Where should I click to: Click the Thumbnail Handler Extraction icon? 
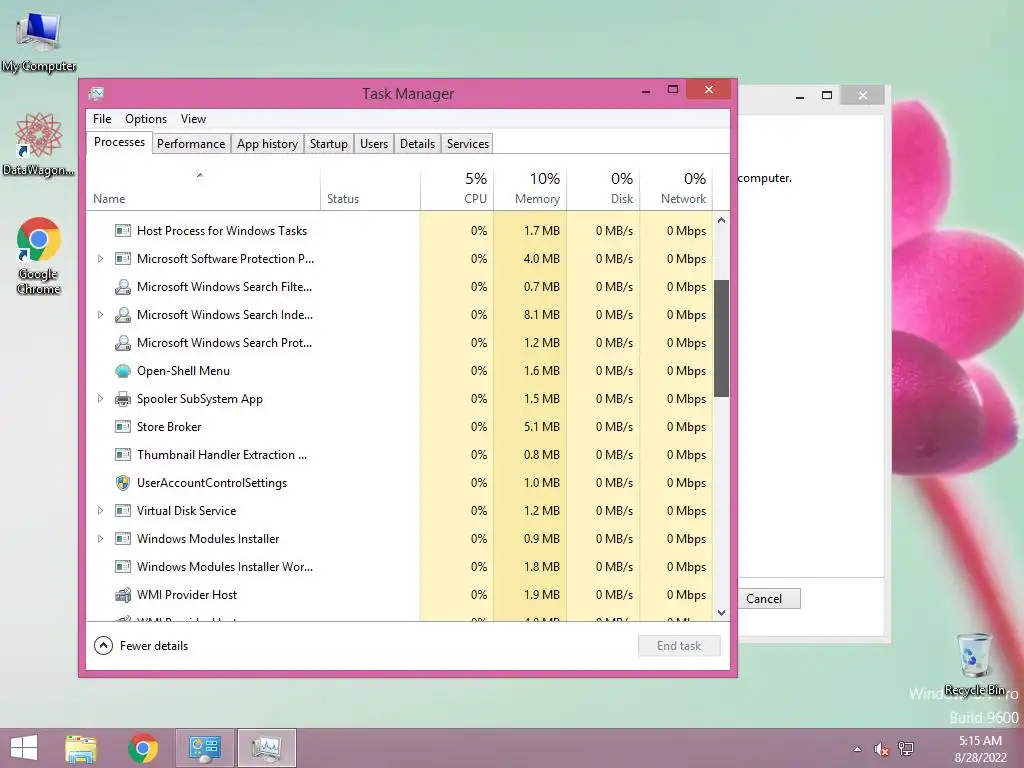point(123,455)
